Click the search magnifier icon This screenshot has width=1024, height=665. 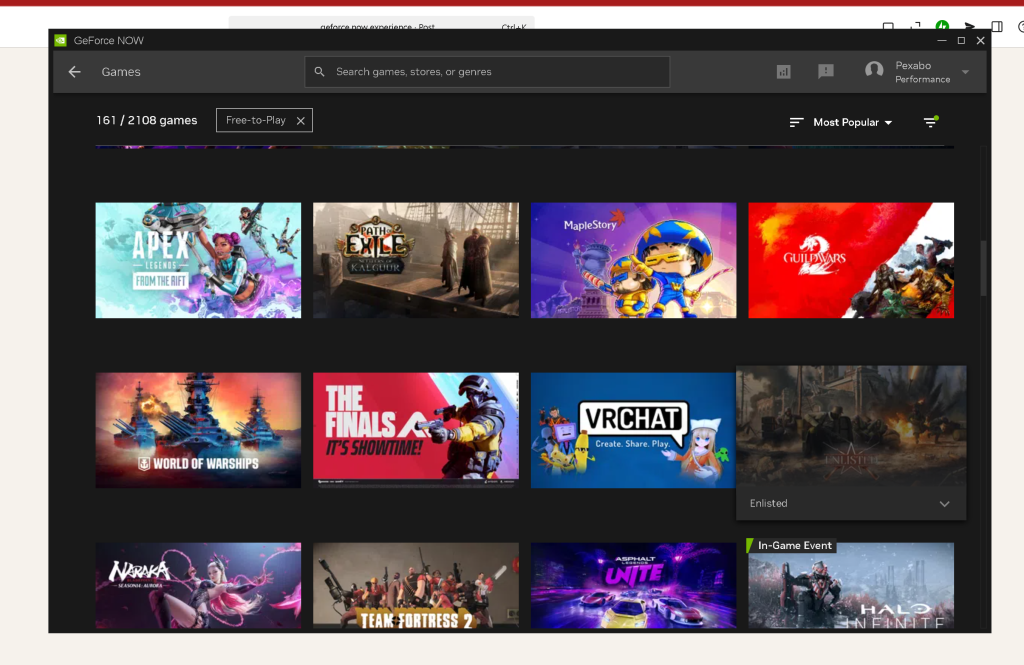[319, 72]
